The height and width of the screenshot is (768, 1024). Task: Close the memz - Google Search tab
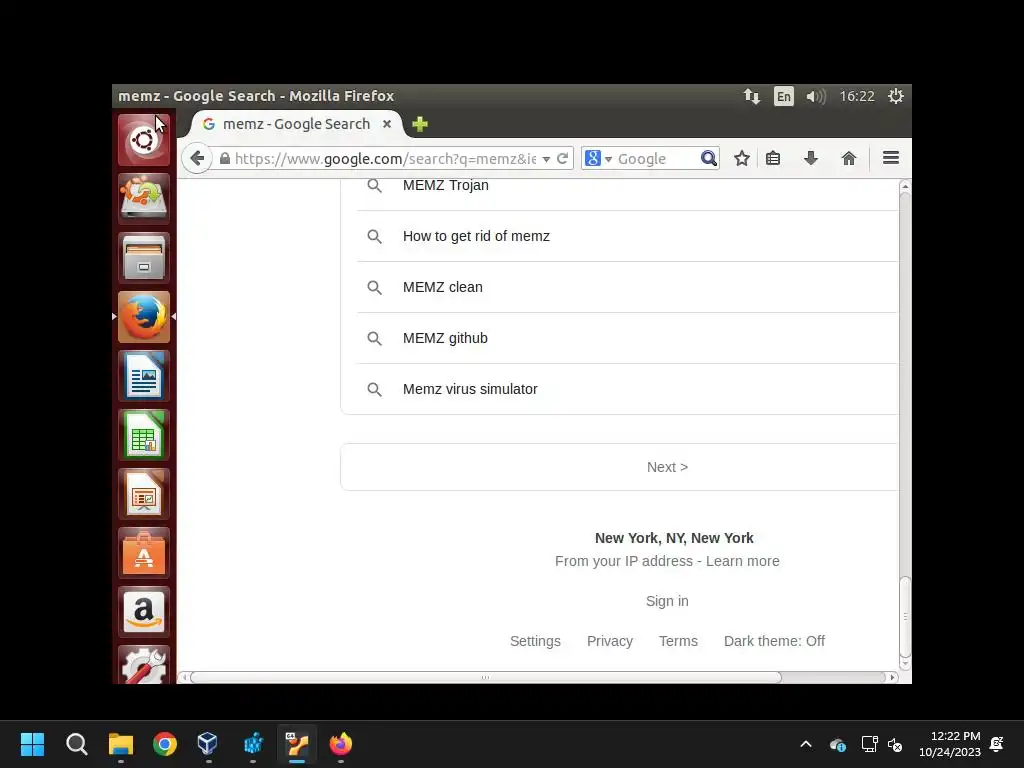(x=387, y=123)
